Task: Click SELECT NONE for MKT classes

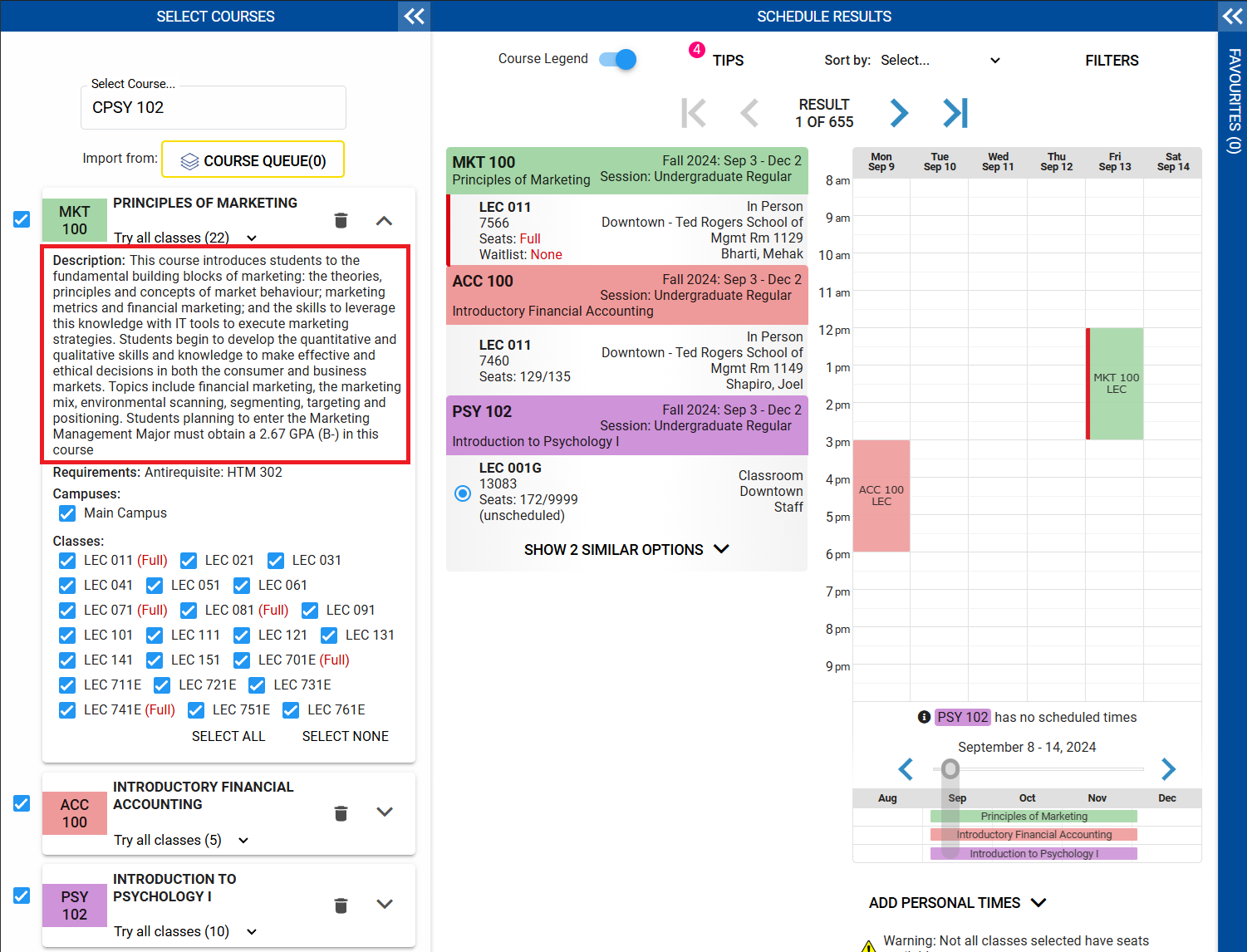Action: [x=345, y=736]
